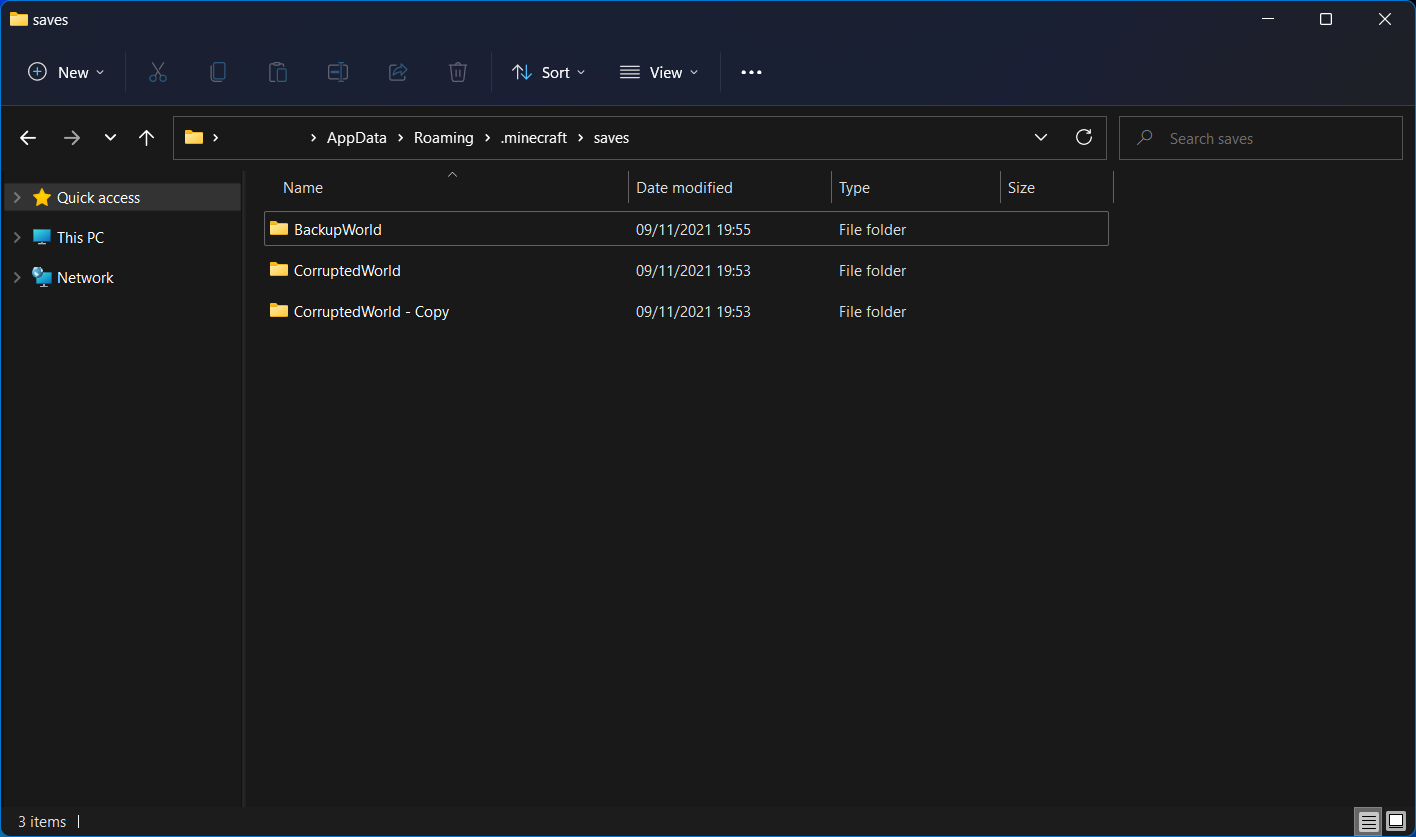The width and height of the screenshot is (1416, 837).
Task: Navigate to .minecraft in address bar
Action: click(x=534, y=138)
